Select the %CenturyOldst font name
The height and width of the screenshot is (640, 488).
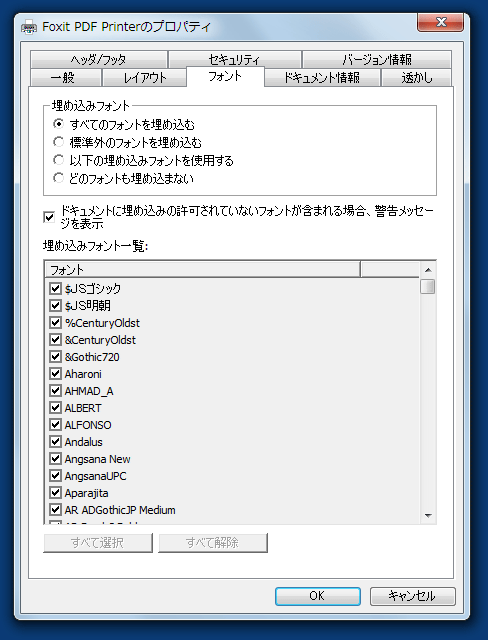102,323
